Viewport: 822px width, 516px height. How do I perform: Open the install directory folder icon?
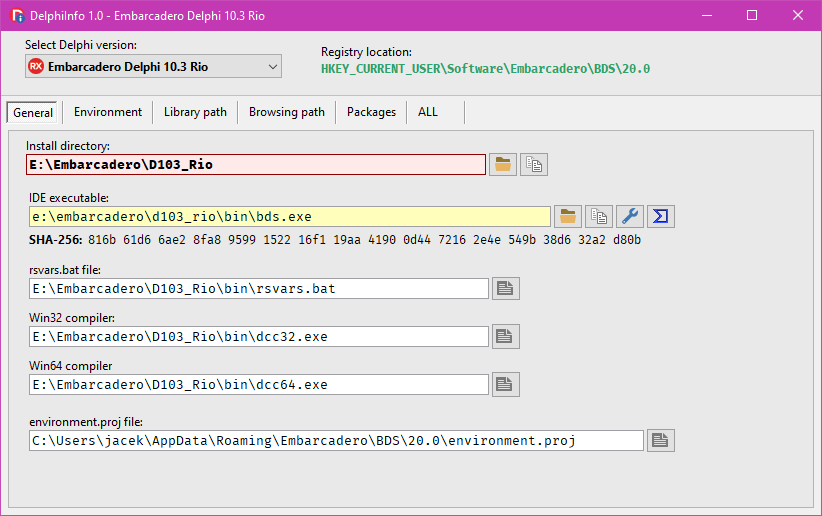point(504,165)
